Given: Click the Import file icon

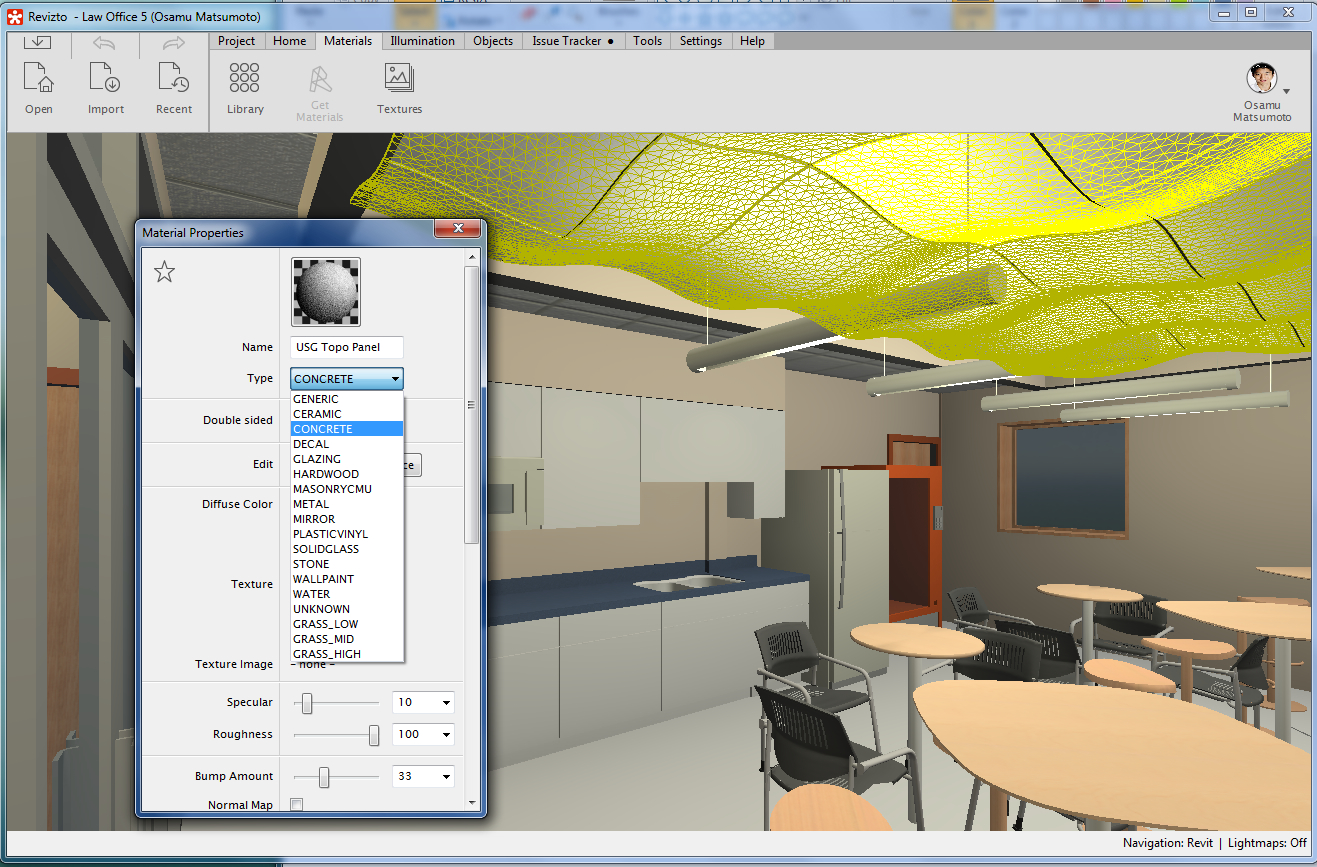Looking at the screenshot, I should pyautogui.click(x=105, y=78).
